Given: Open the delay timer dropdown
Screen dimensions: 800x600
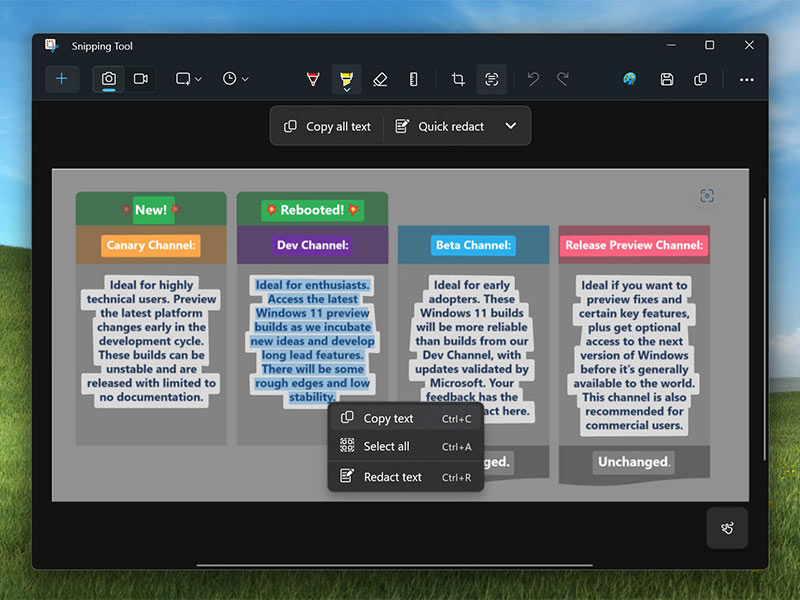Looking at the screenshot, I should 236,79.
